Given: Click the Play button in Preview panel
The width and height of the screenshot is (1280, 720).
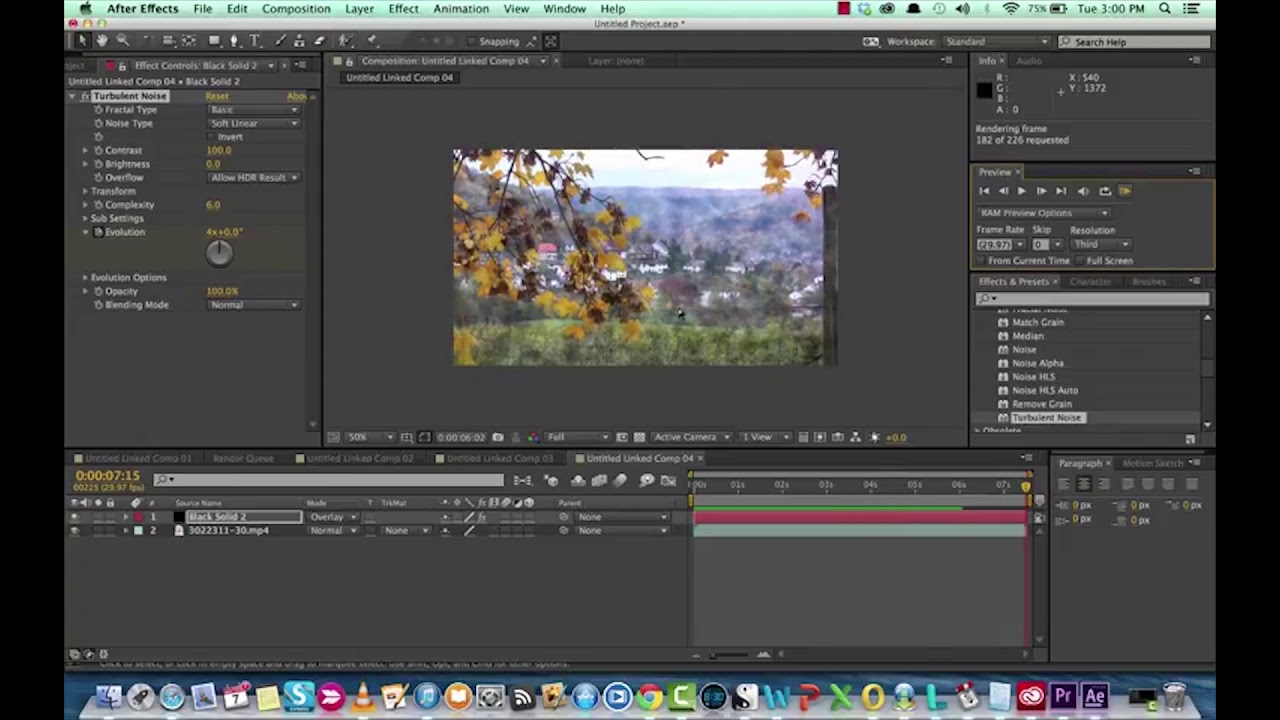Looking at the screenshot, I should point(1021,191).
